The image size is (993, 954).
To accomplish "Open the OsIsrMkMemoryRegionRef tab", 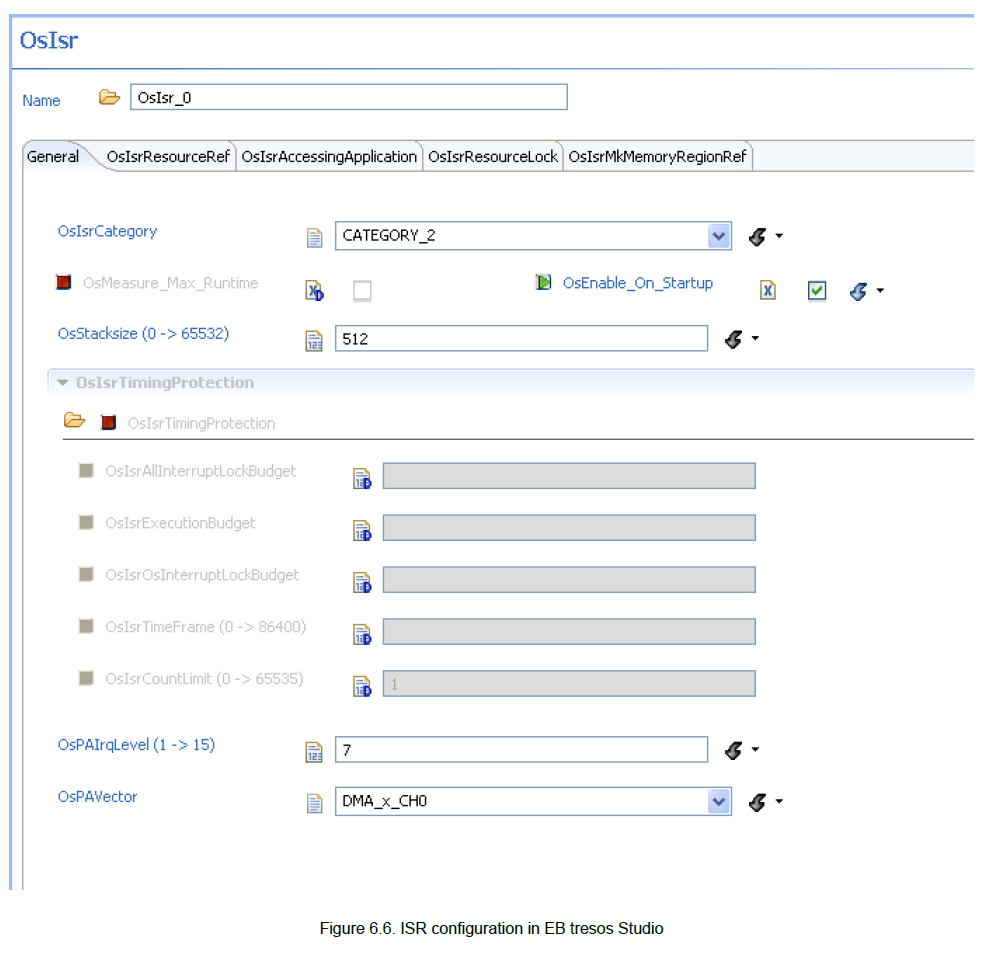I will [657, 156].
